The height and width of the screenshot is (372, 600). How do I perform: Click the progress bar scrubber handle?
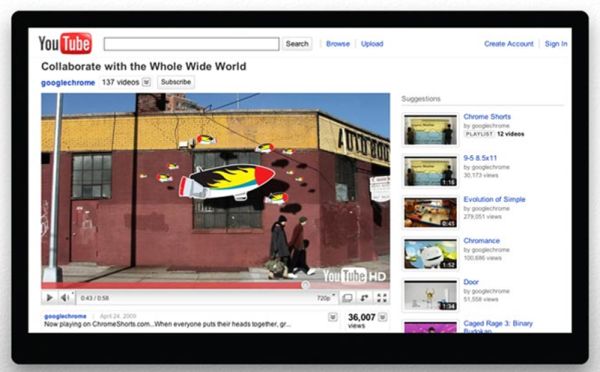pyautogui.click(x=305, y=285)
